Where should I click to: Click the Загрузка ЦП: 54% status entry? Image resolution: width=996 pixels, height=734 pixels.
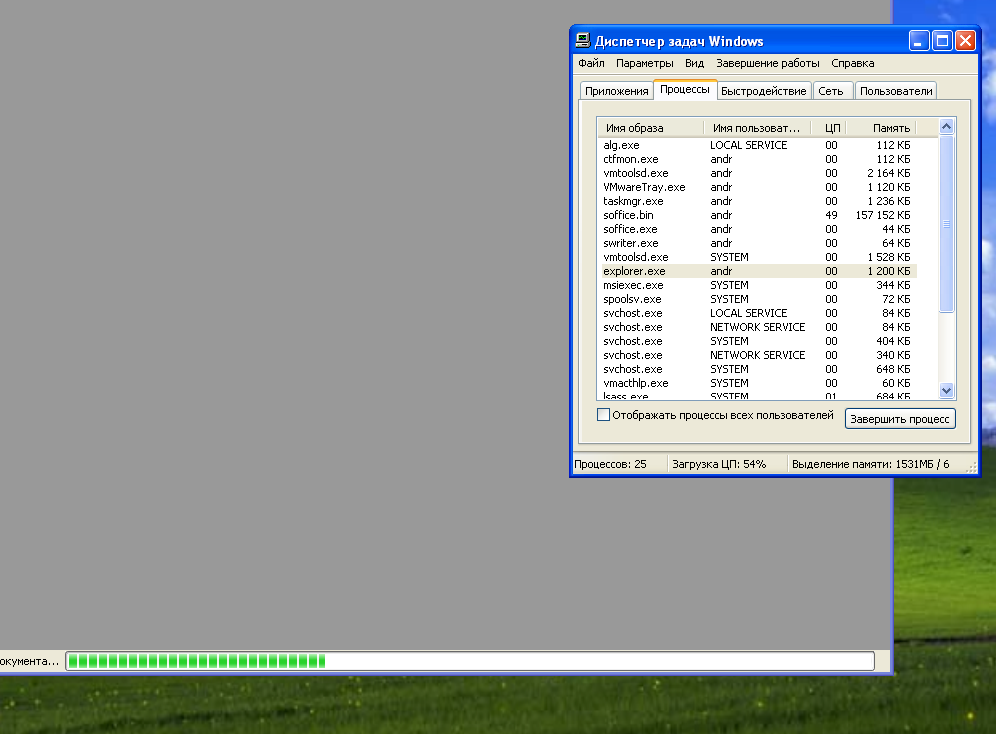719,464
